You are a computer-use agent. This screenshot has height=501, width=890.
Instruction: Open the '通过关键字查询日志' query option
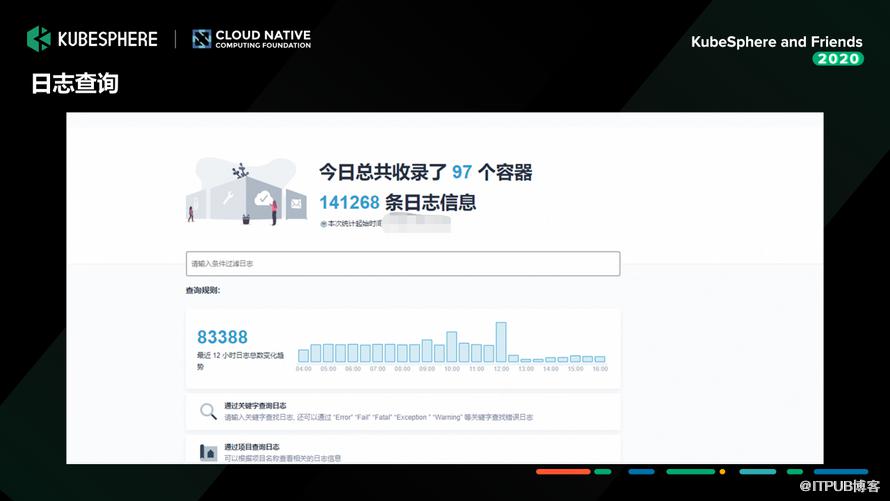[x=403, y=411]
